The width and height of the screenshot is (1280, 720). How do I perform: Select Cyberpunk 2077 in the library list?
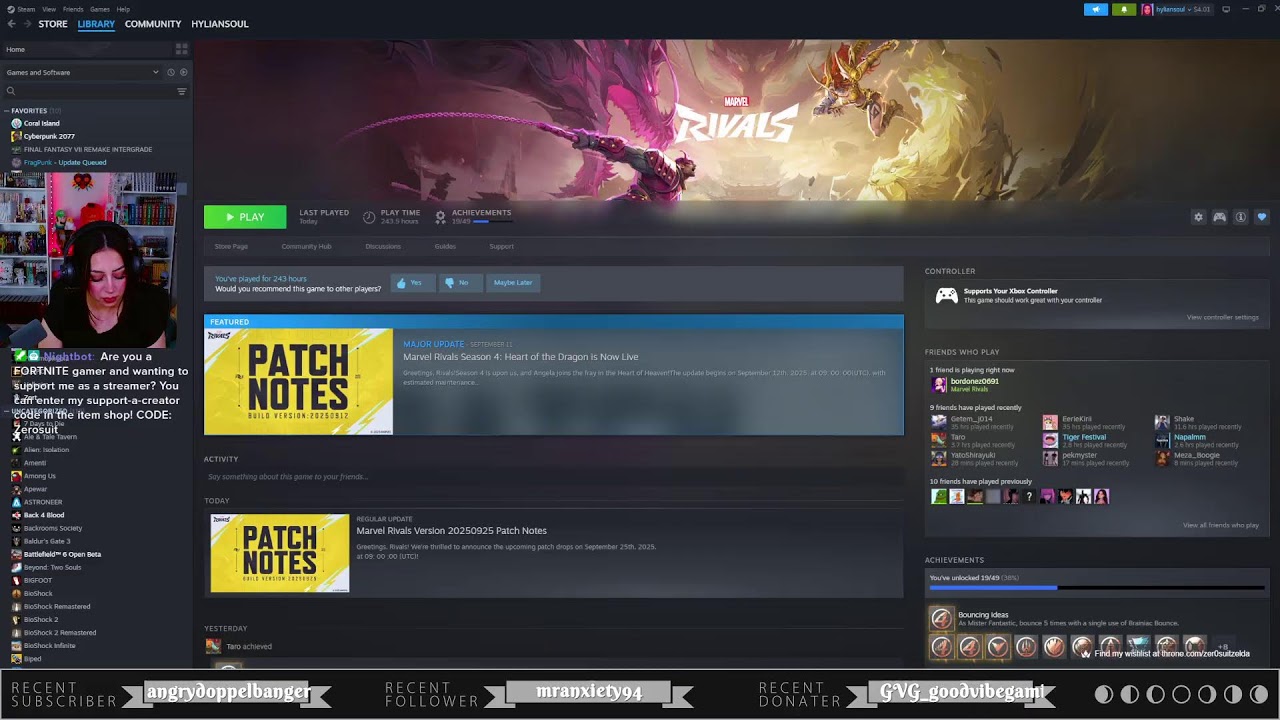click(x=49, y=136)
